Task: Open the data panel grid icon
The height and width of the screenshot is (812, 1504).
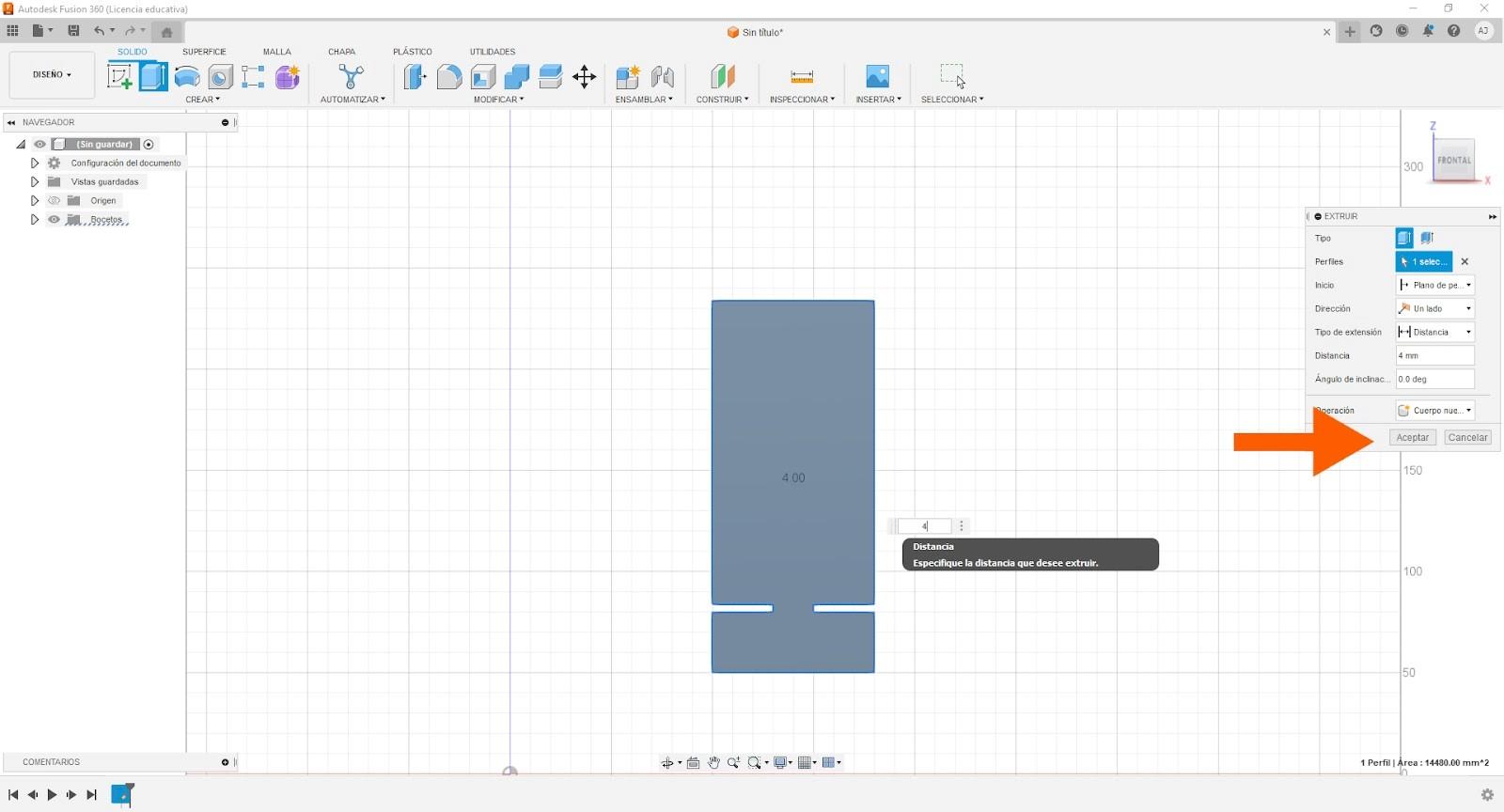Action: 12,31
